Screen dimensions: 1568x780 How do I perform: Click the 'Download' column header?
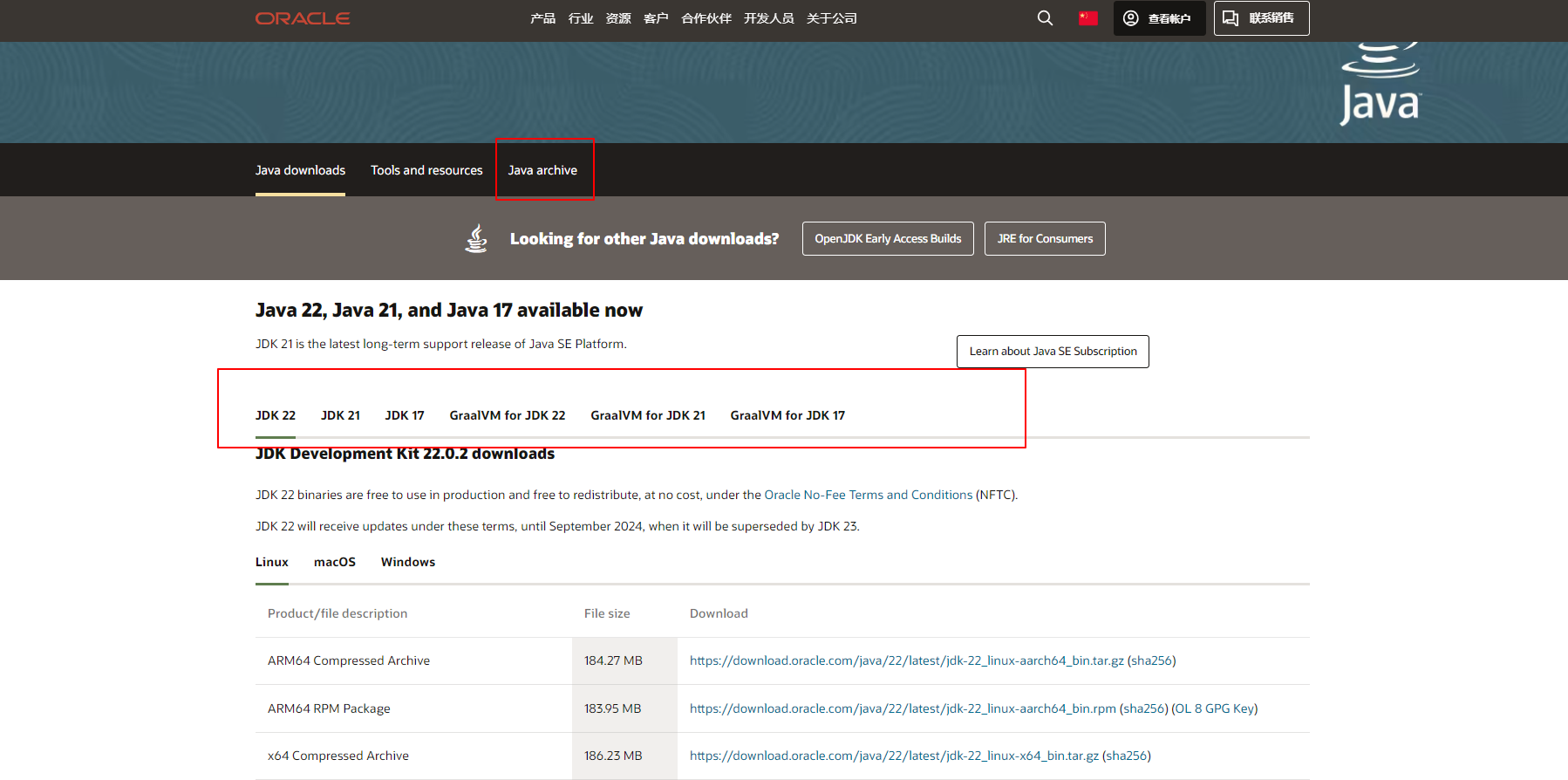[719, 613]
